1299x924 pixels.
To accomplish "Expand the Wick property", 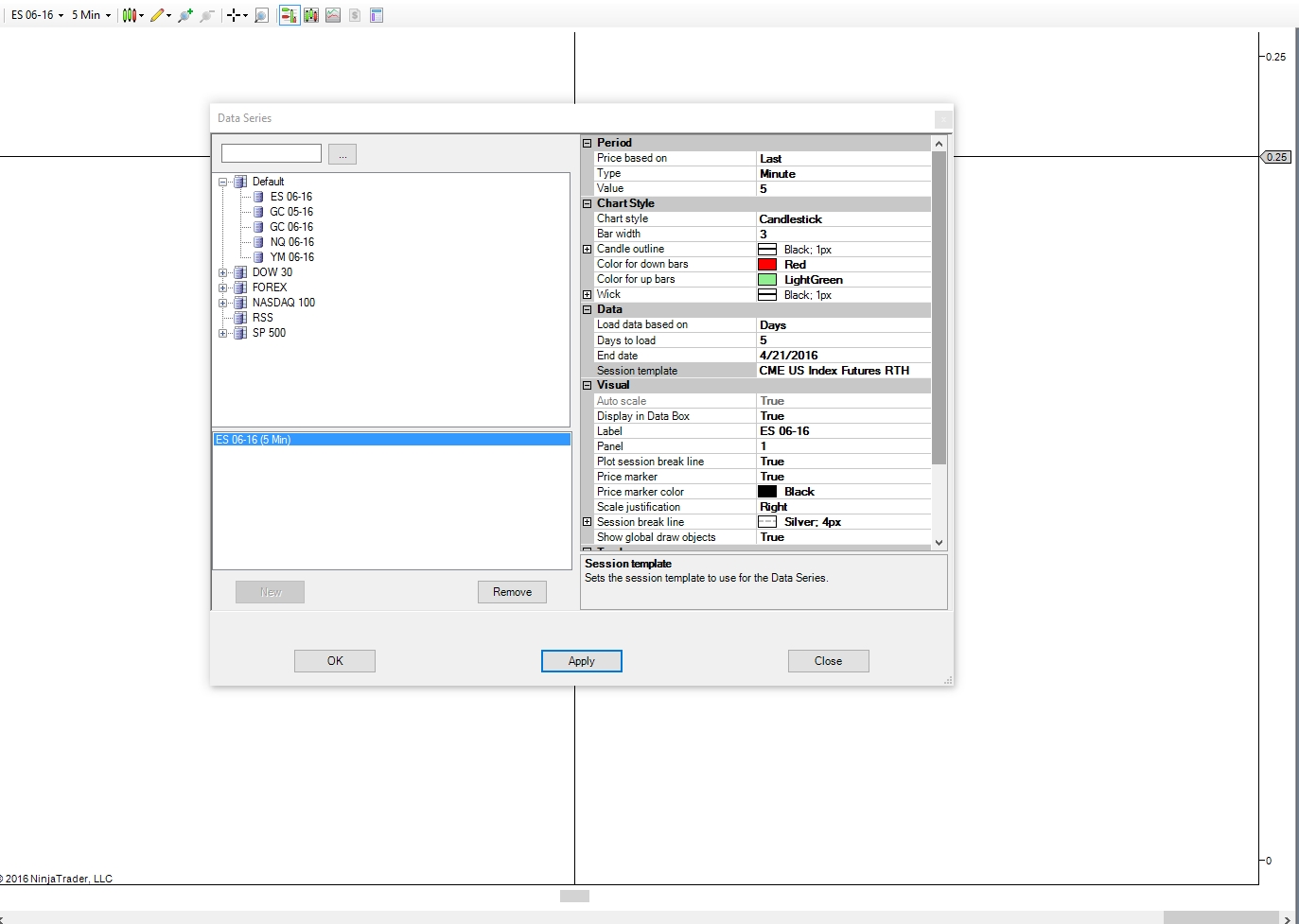I will 588,294.
